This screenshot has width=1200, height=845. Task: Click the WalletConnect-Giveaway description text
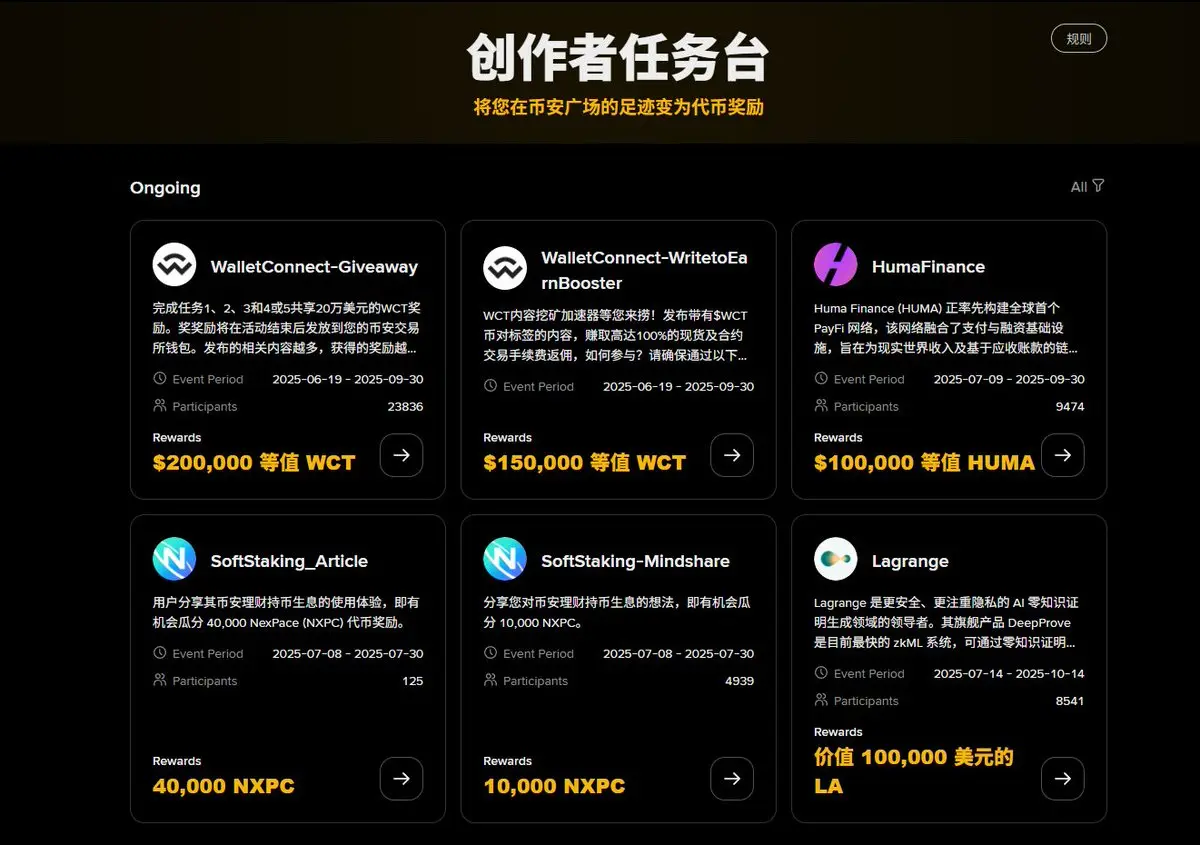coord(287,328)
